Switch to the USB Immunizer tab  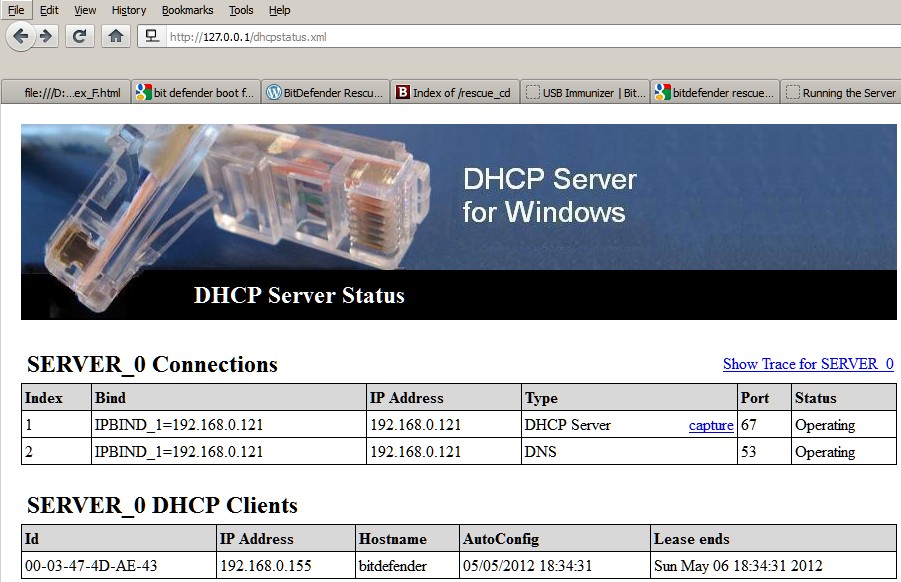pyautogui.click(x=585, y=93)
